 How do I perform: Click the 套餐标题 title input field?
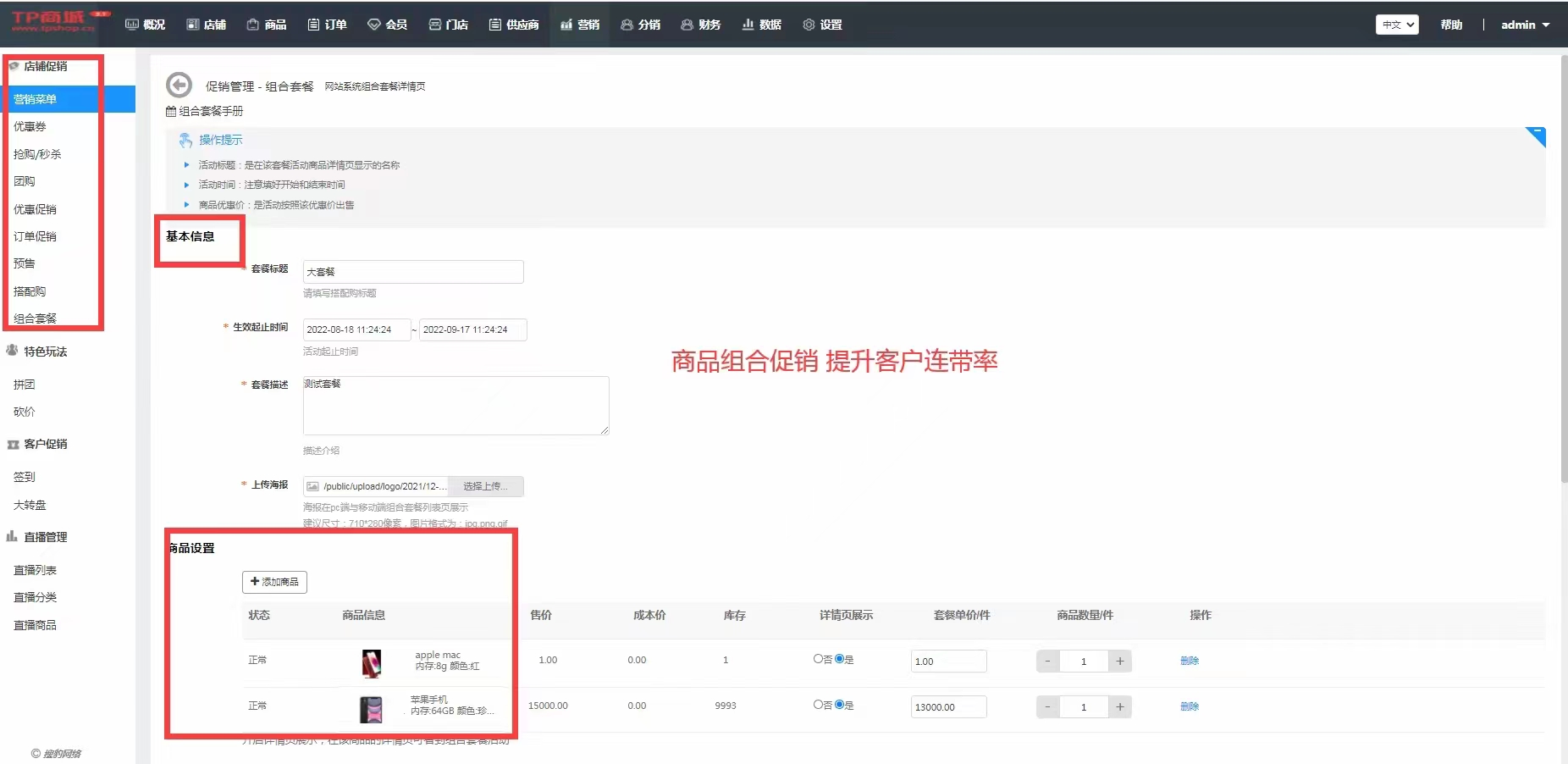coord(413,272)
